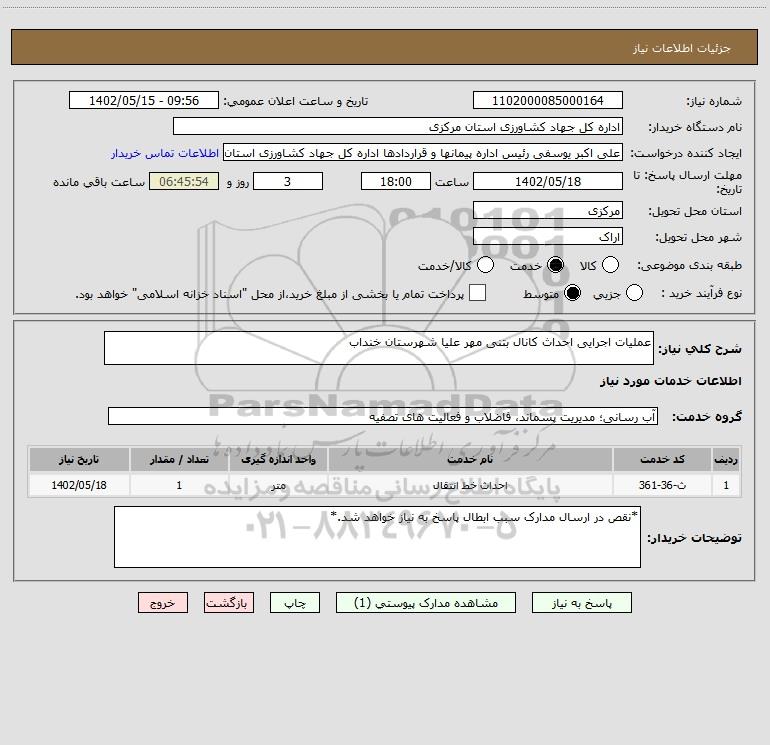Click the unit cell متر
The image size is (770, 745).
(278, 485)
